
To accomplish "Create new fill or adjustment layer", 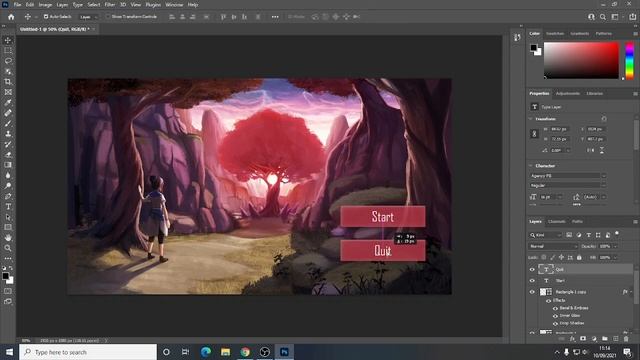I will pyautogui.click(x=594, y=339).
